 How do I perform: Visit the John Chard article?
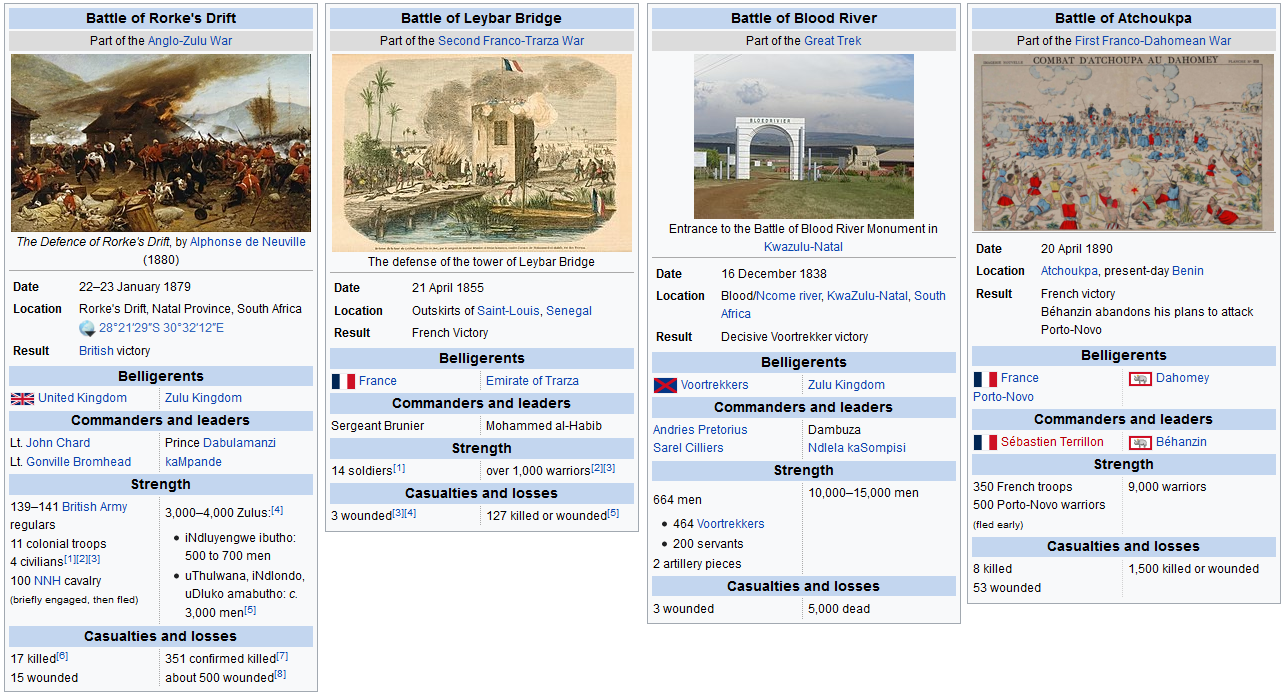pos(58,443)
